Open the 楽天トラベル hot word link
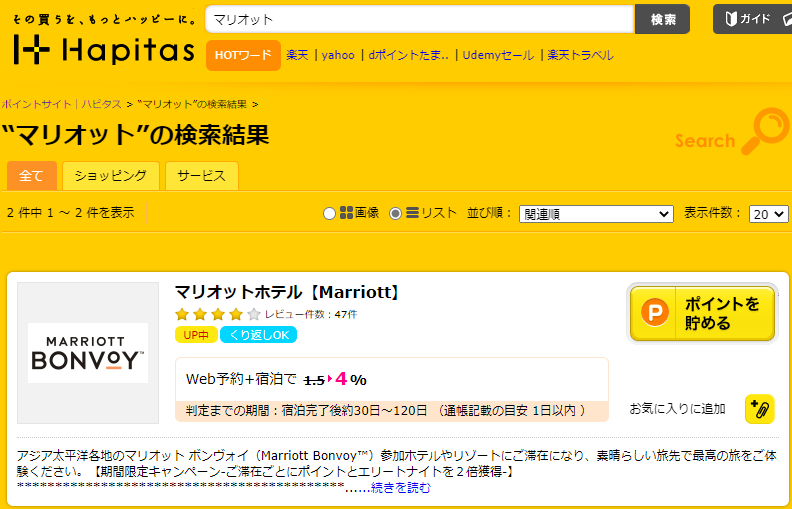This screenshot has height=509, width=792. [x=580, y=55]
